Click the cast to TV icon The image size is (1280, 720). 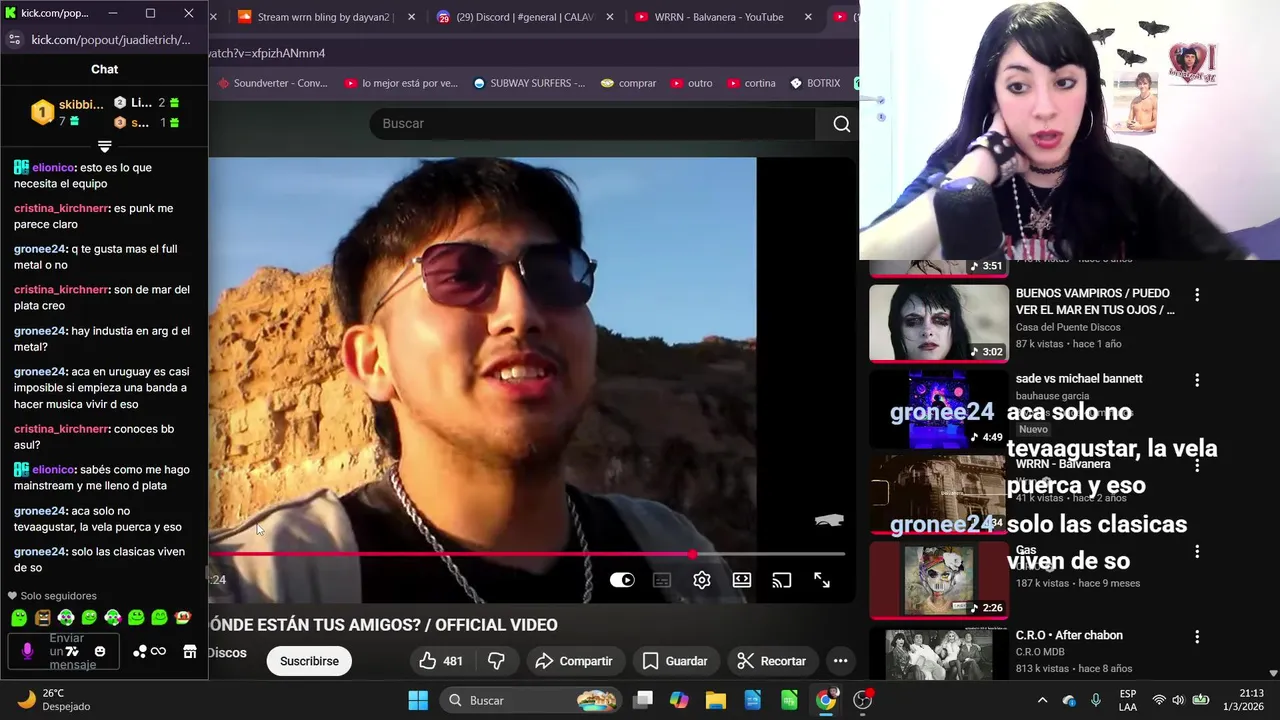coord(782,580)
